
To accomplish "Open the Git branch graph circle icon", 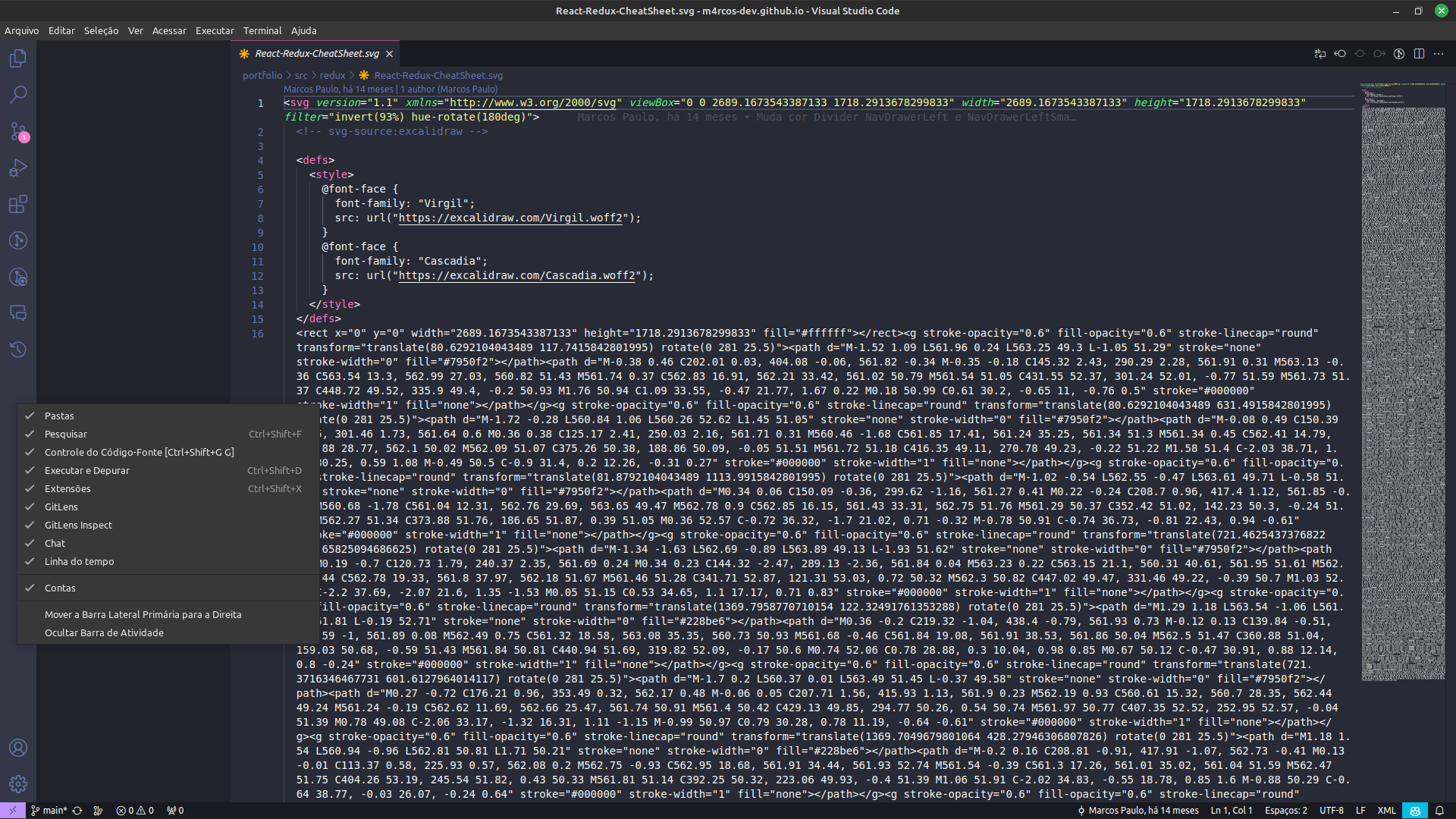I will tap(1399, 54).
